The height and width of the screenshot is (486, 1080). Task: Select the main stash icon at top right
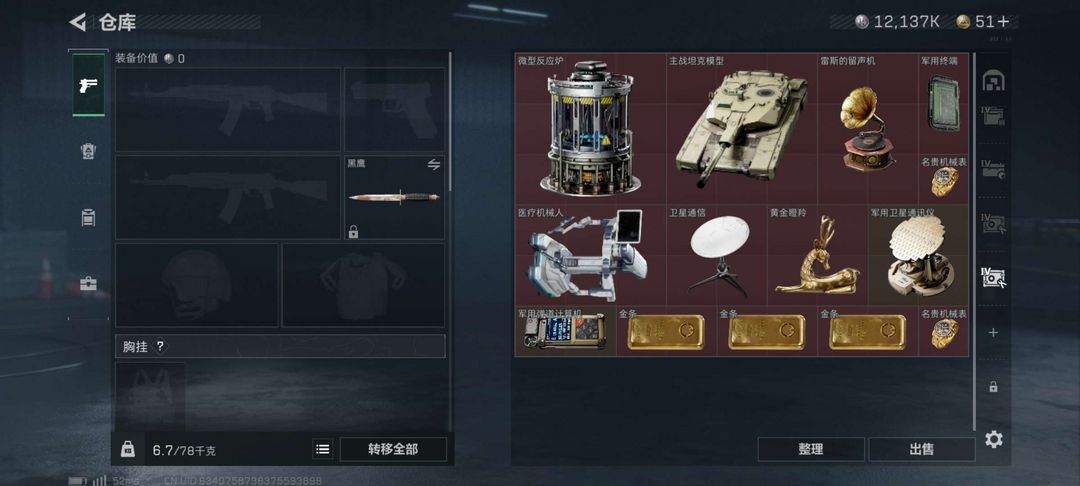(x=993, y=80)
